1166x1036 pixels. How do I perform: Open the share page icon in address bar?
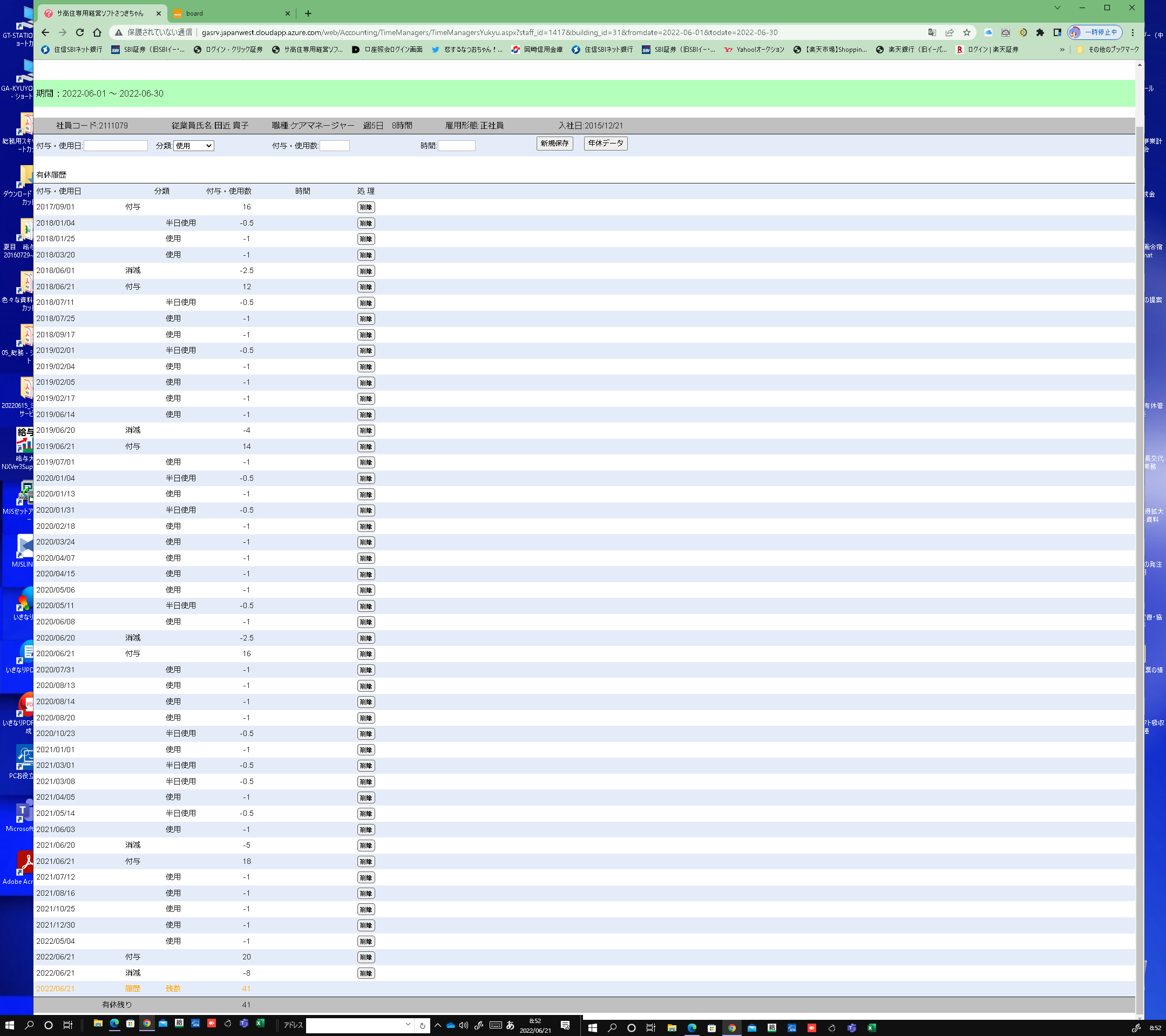point(949,32)
